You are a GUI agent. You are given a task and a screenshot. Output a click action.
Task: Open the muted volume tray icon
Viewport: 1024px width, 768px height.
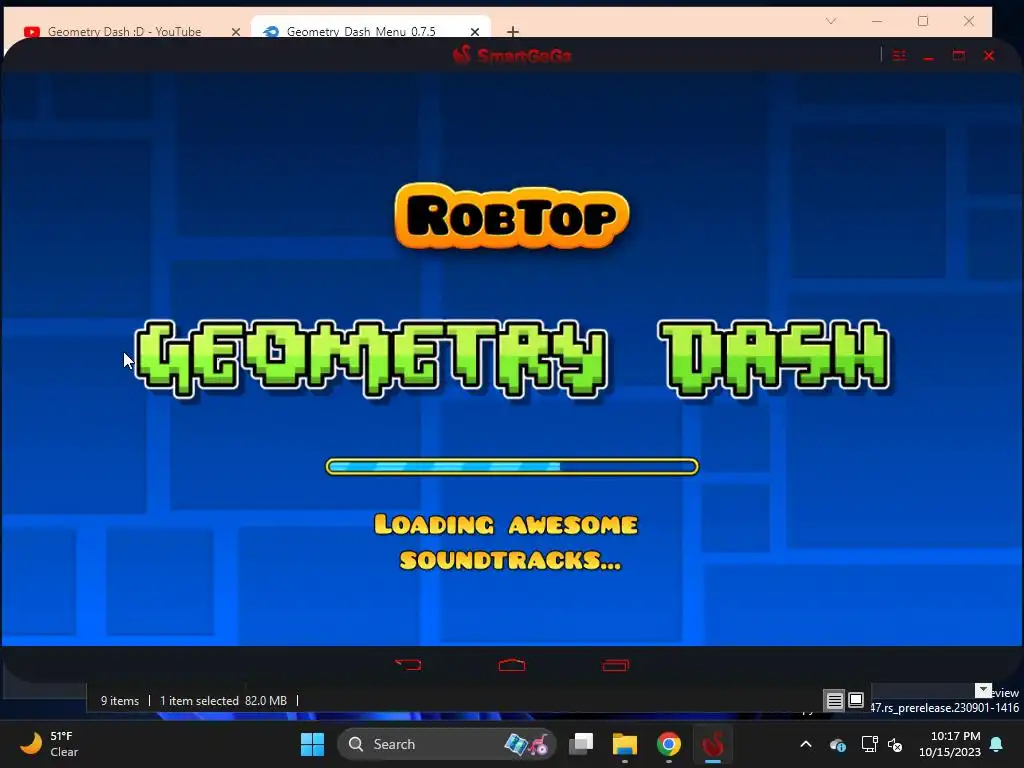coord(895,744)
